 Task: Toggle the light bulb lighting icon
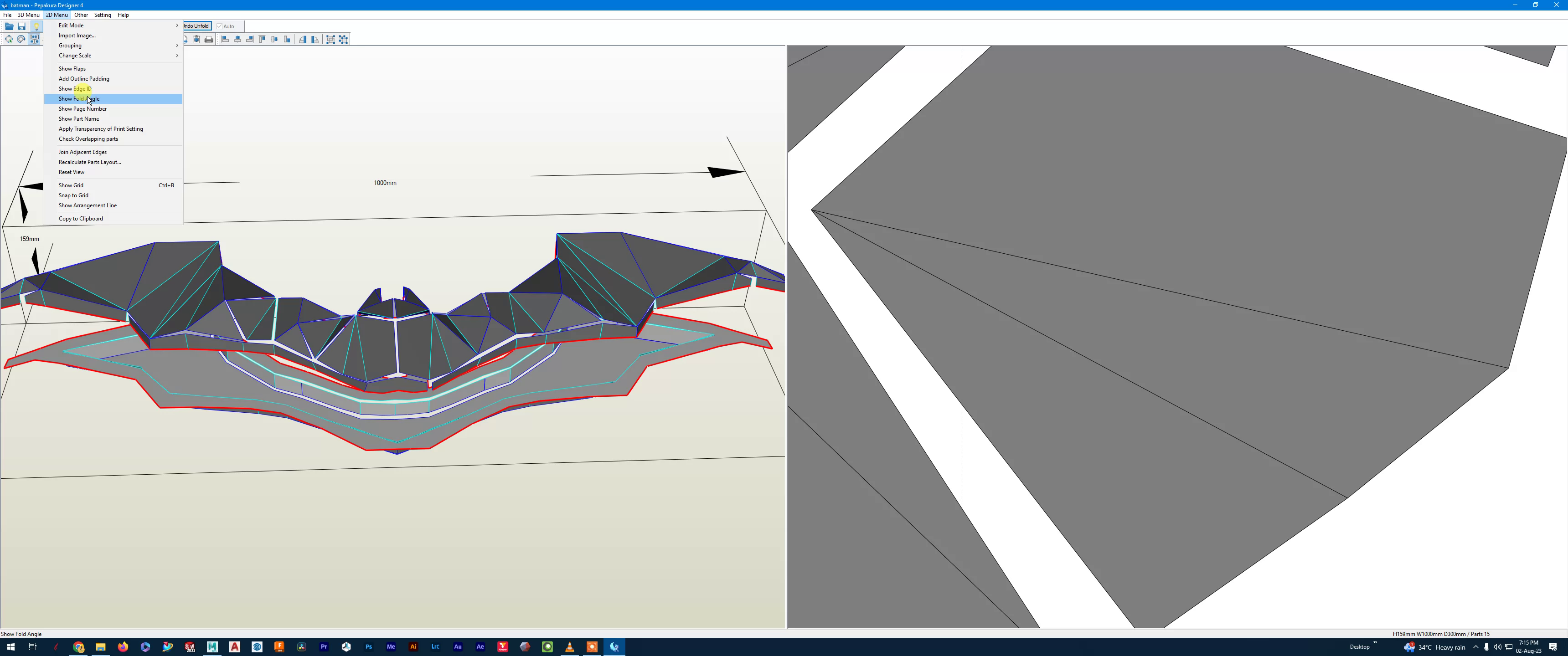pyautogui.click(x=36, y=26)
